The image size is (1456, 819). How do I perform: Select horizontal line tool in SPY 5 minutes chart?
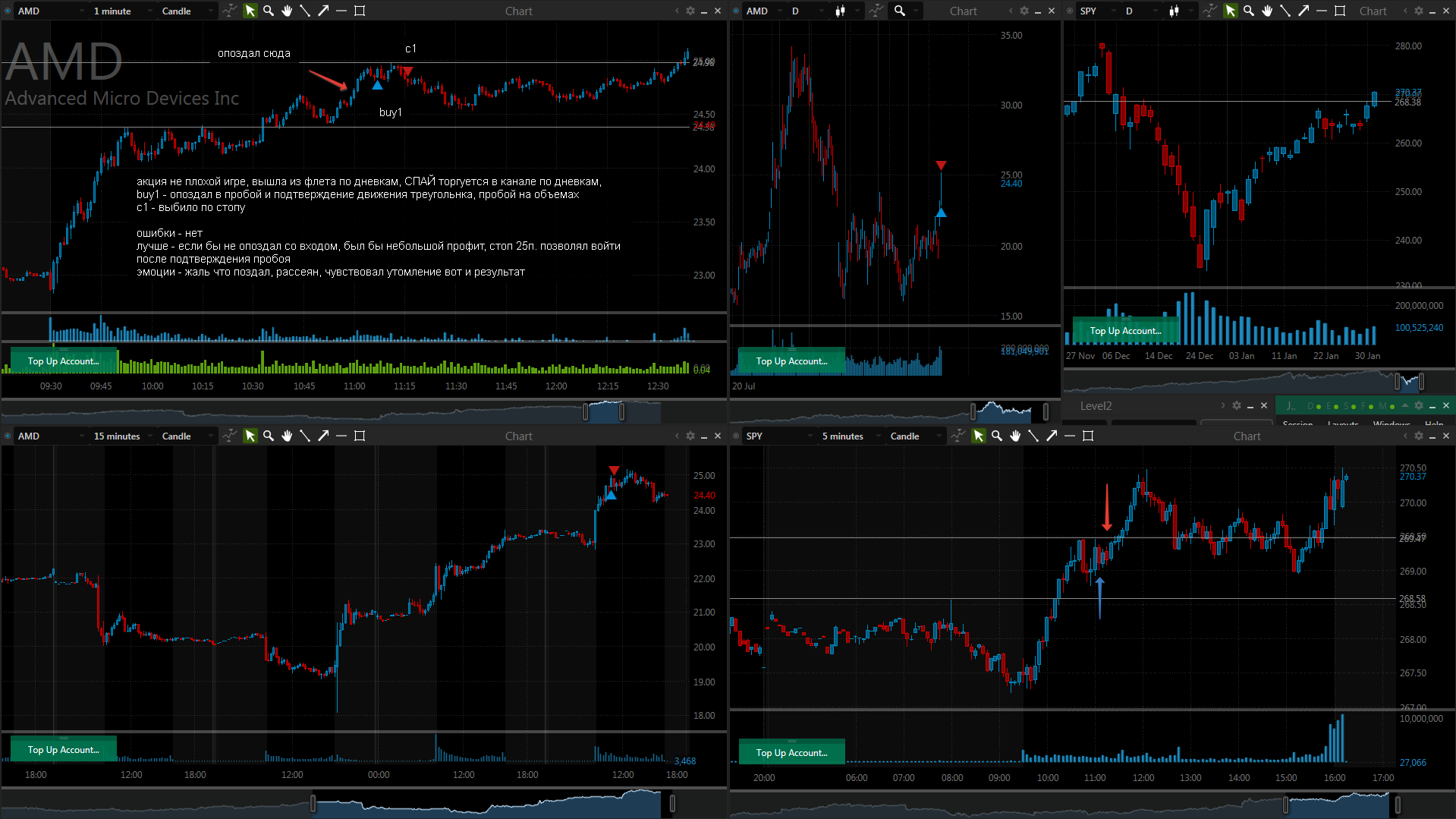(x=1070, y=436)
